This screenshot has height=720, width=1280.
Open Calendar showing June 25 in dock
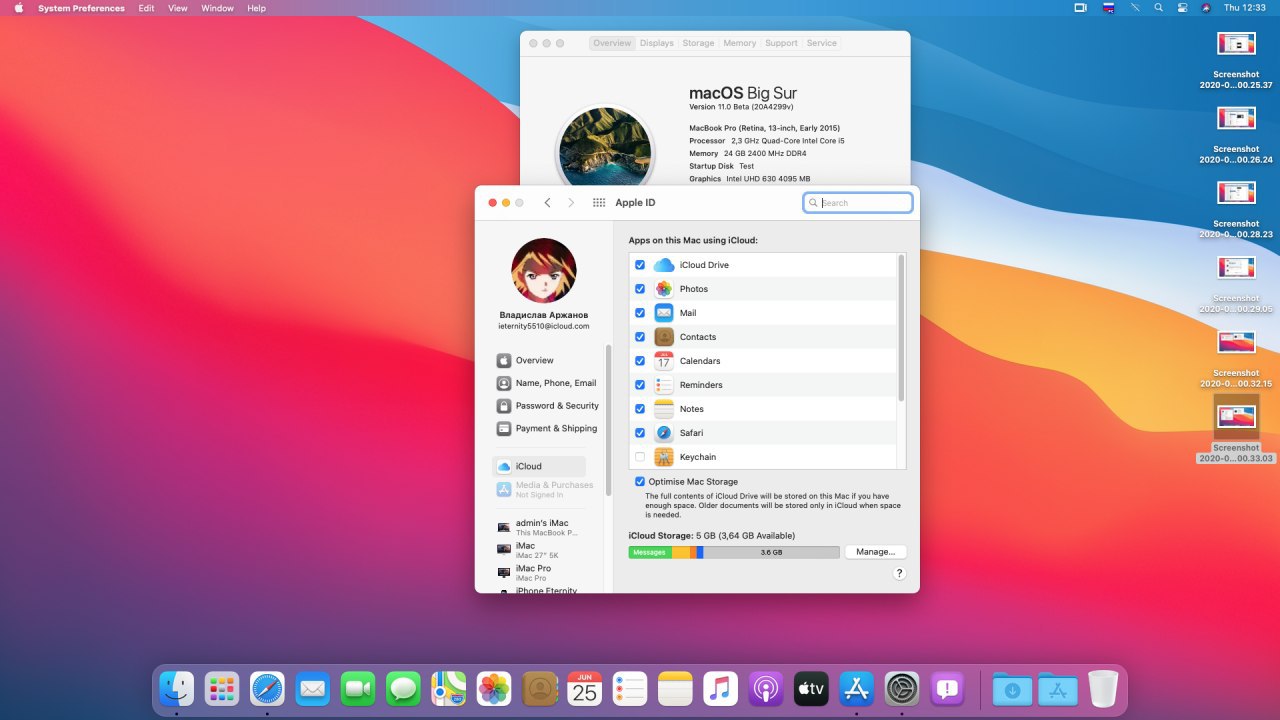point(585,688)
